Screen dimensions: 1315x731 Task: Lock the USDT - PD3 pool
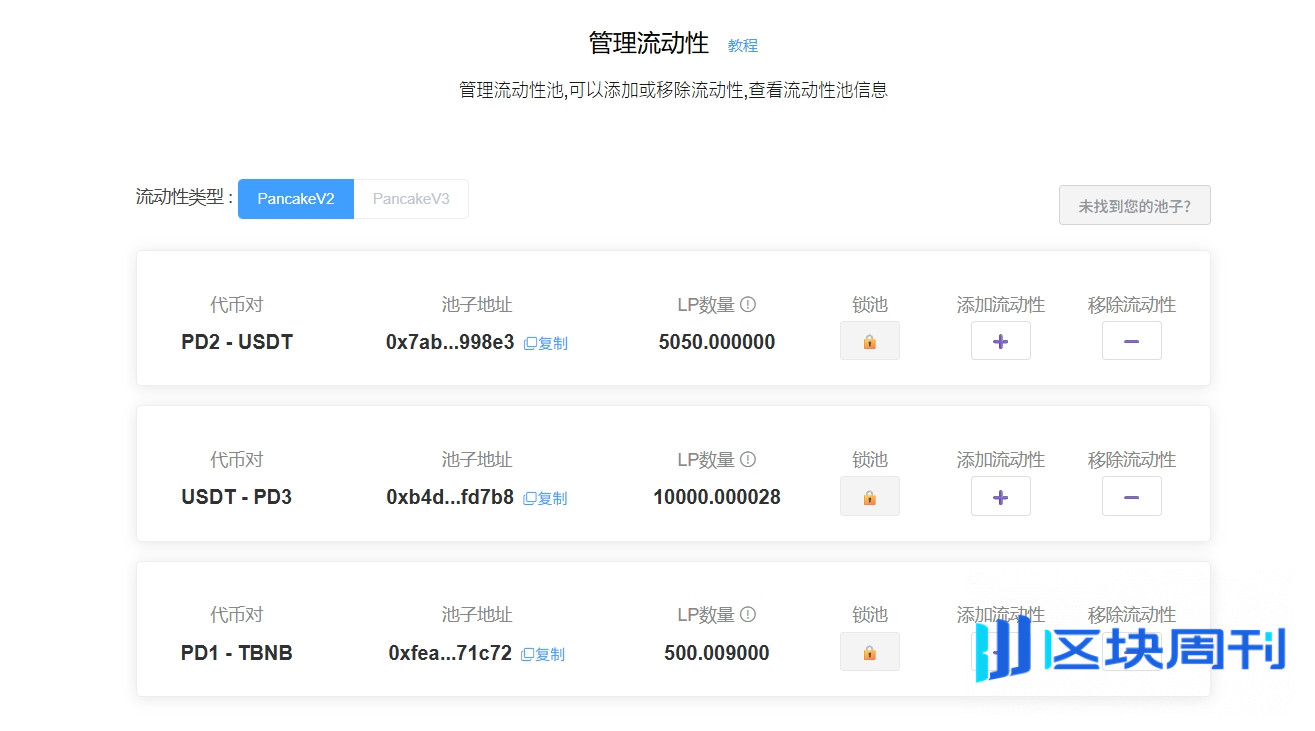point(869,496)
